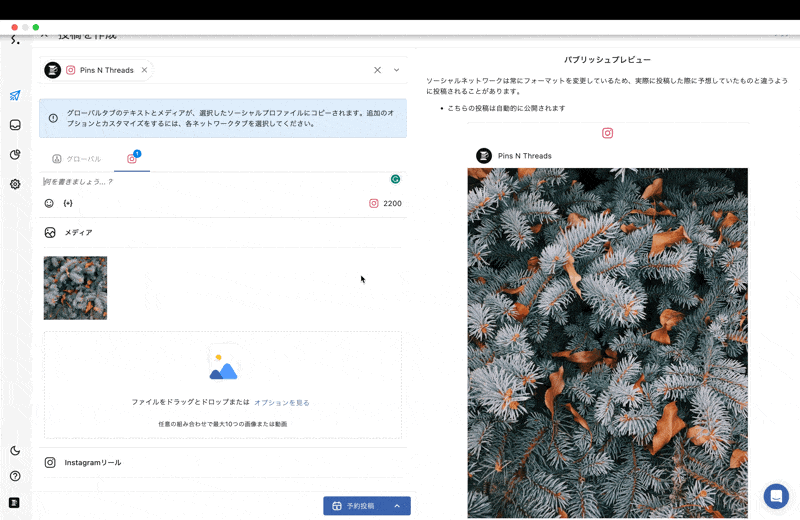The width and height of the screenshot is (800, 520).
Task: Expand the schedule post options arrow
Action: pyautogui.click(x=397, y=506)
